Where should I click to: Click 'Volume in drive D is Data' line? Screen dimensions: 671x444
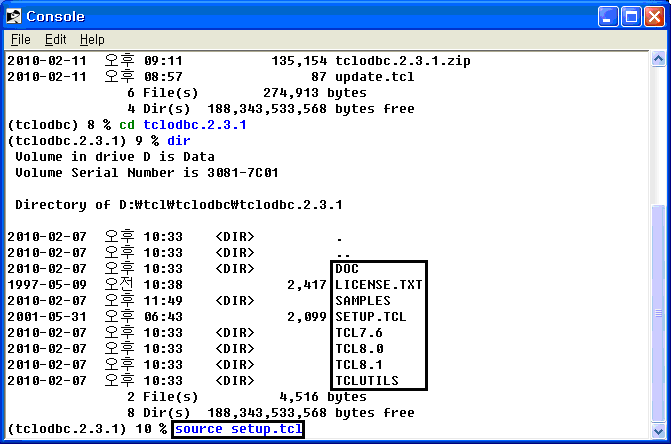click(x=115, y=157)
